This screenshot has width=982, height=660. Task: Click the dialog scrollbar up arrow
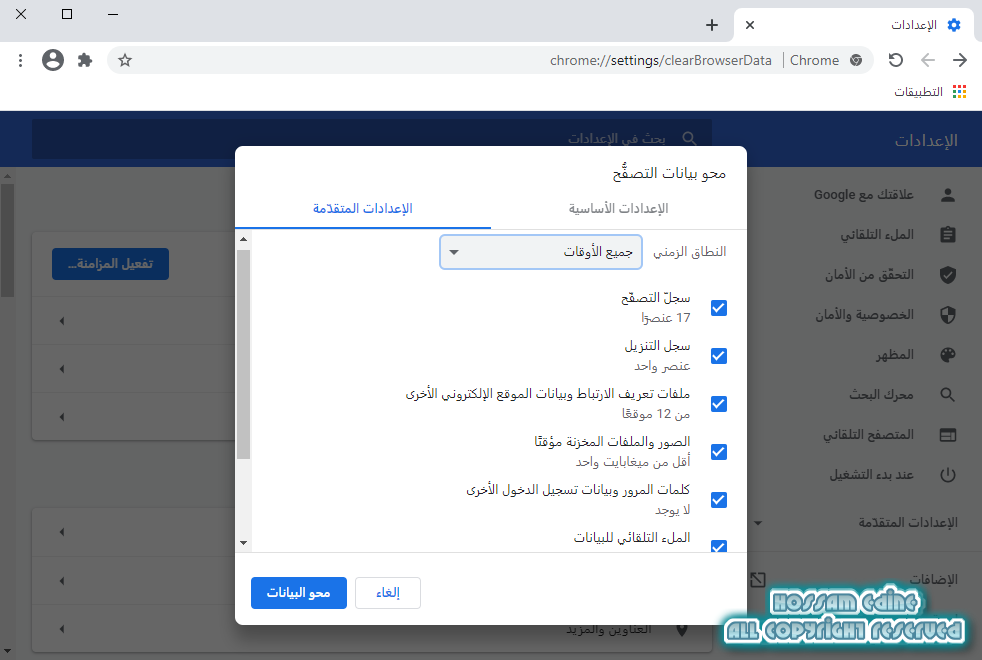(244, 239)
